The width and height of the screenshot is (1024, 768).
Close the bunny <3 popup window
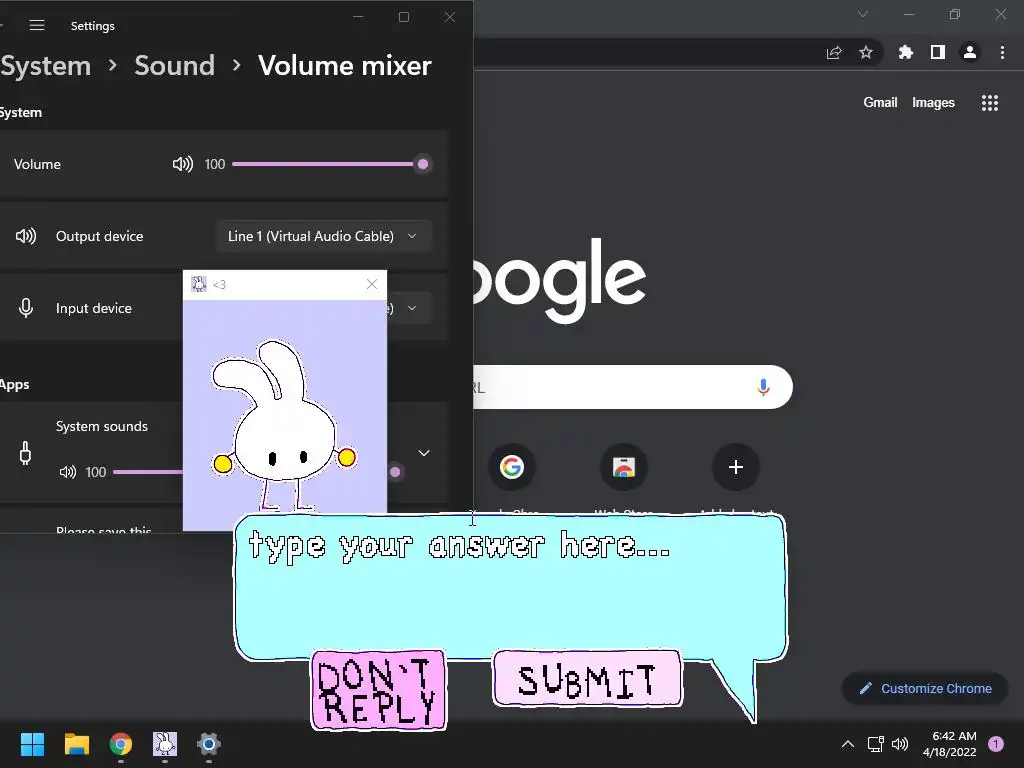point(372,284)
